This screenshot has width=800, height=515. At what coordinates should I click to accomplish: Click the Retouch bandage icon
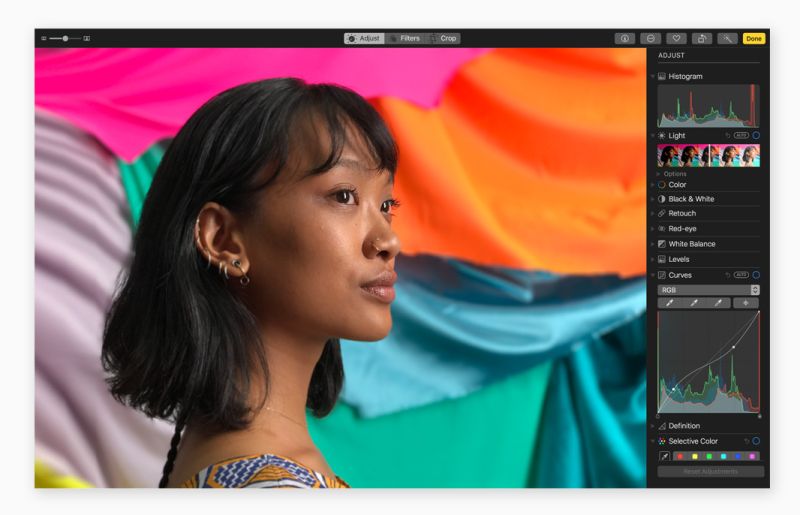pyautogui.click(x=662, y=213)
